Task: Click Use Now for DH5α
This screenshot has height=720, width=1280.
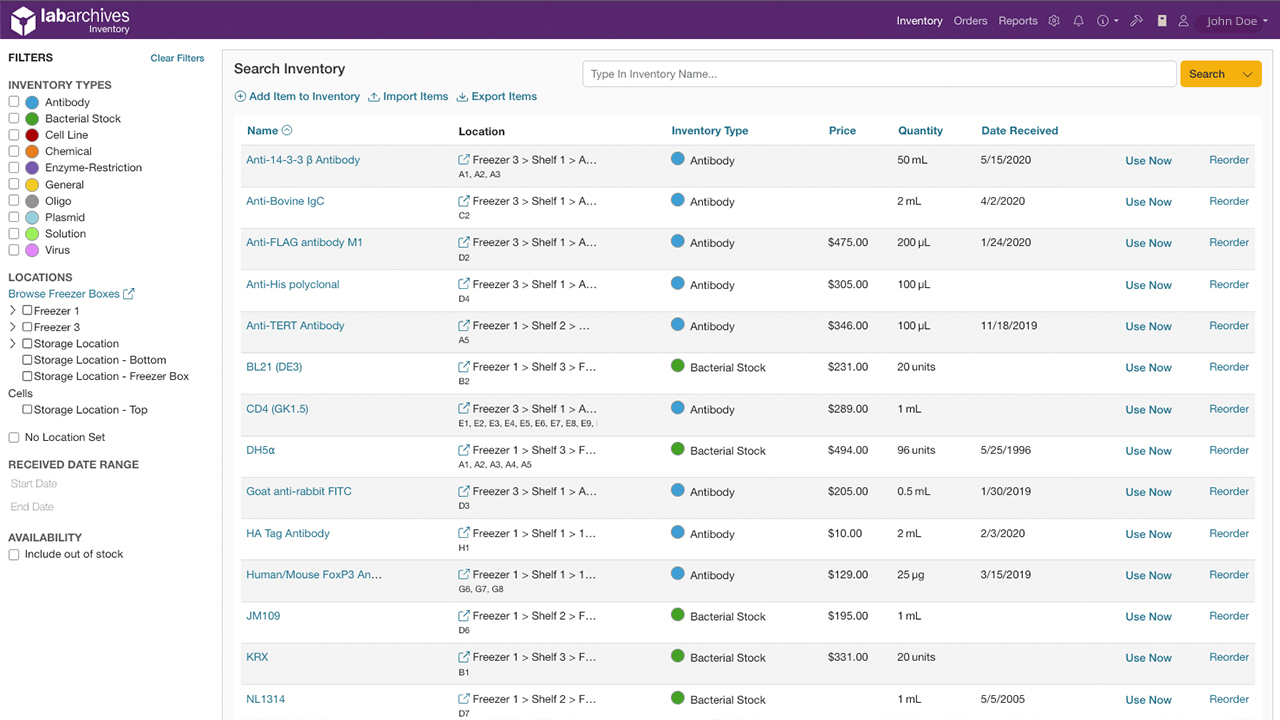Action: click(1148, 451)
